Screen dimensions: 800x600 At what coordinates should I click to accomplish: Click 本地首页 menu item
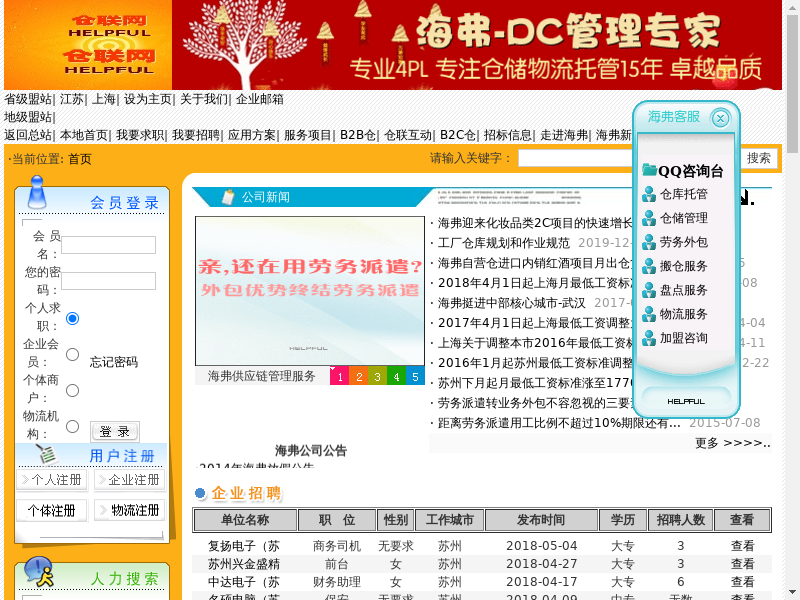[84, 135]
